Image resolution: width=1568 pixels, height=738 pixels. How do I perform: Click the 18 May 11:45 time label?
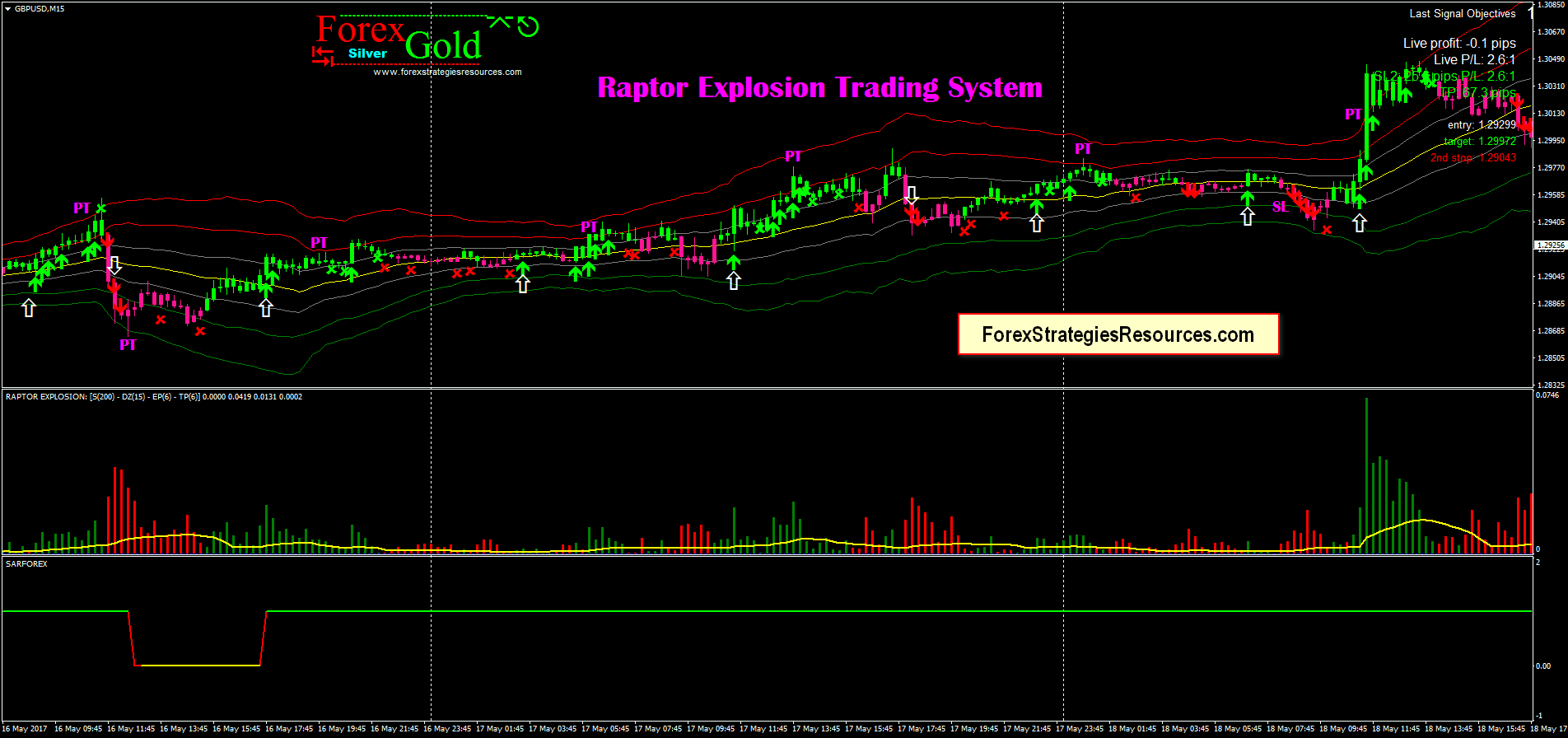[x=1396, y=729]
